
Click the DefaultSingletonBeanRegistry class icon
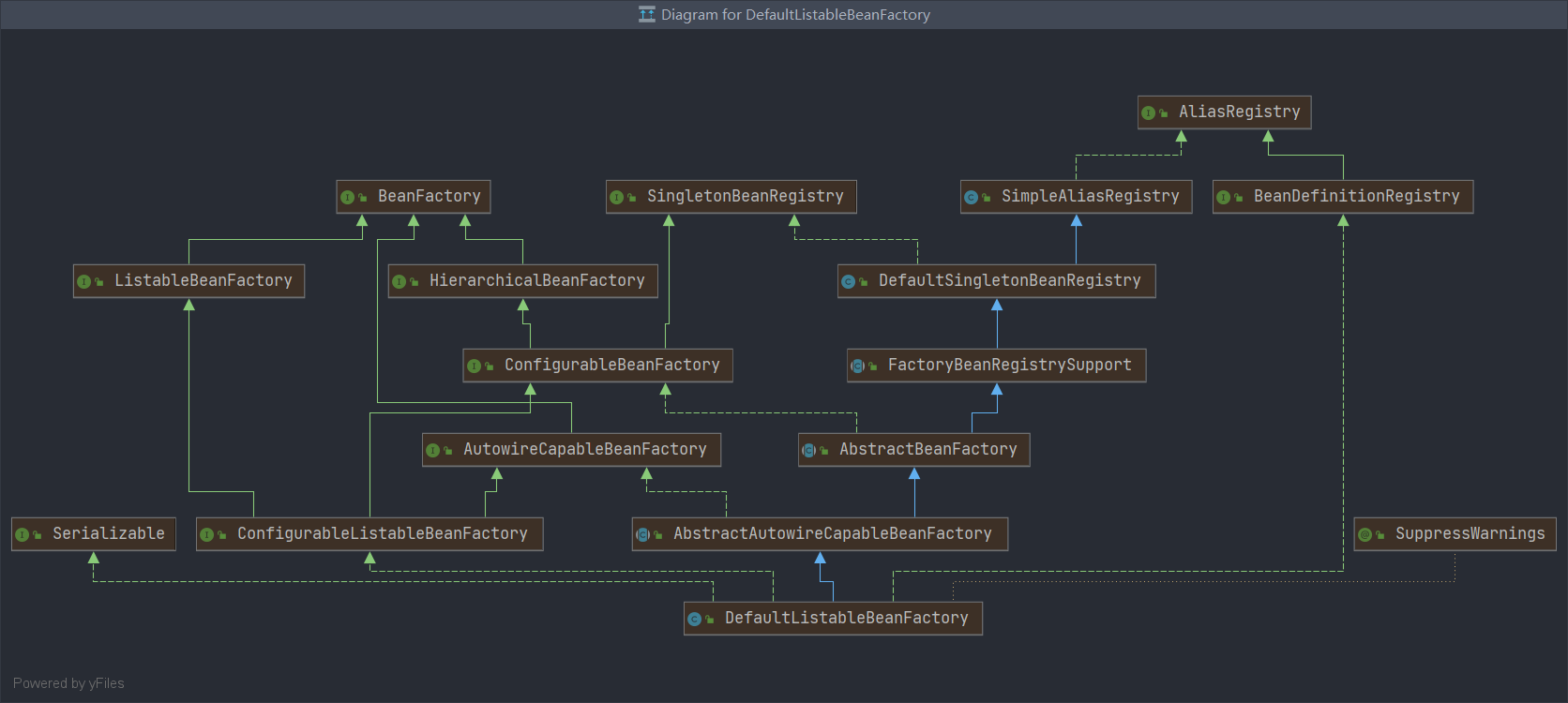click(x=848, y=282)
